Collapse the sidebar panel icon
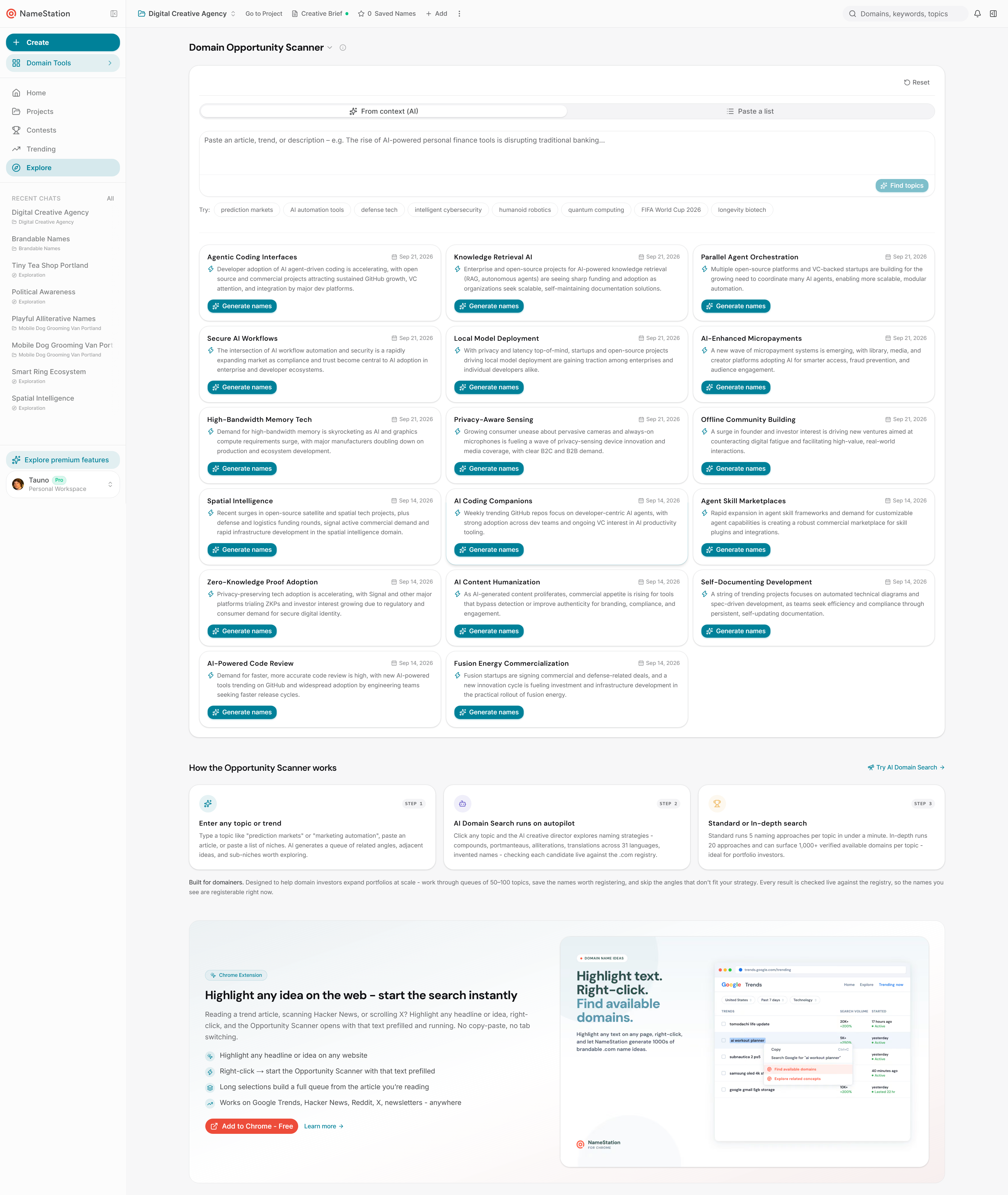 (114, 14)
